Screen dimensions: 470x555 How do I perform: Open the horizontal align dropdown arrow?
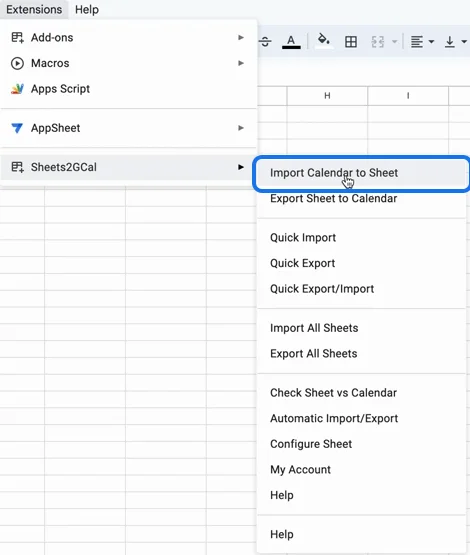click(431, 42)
